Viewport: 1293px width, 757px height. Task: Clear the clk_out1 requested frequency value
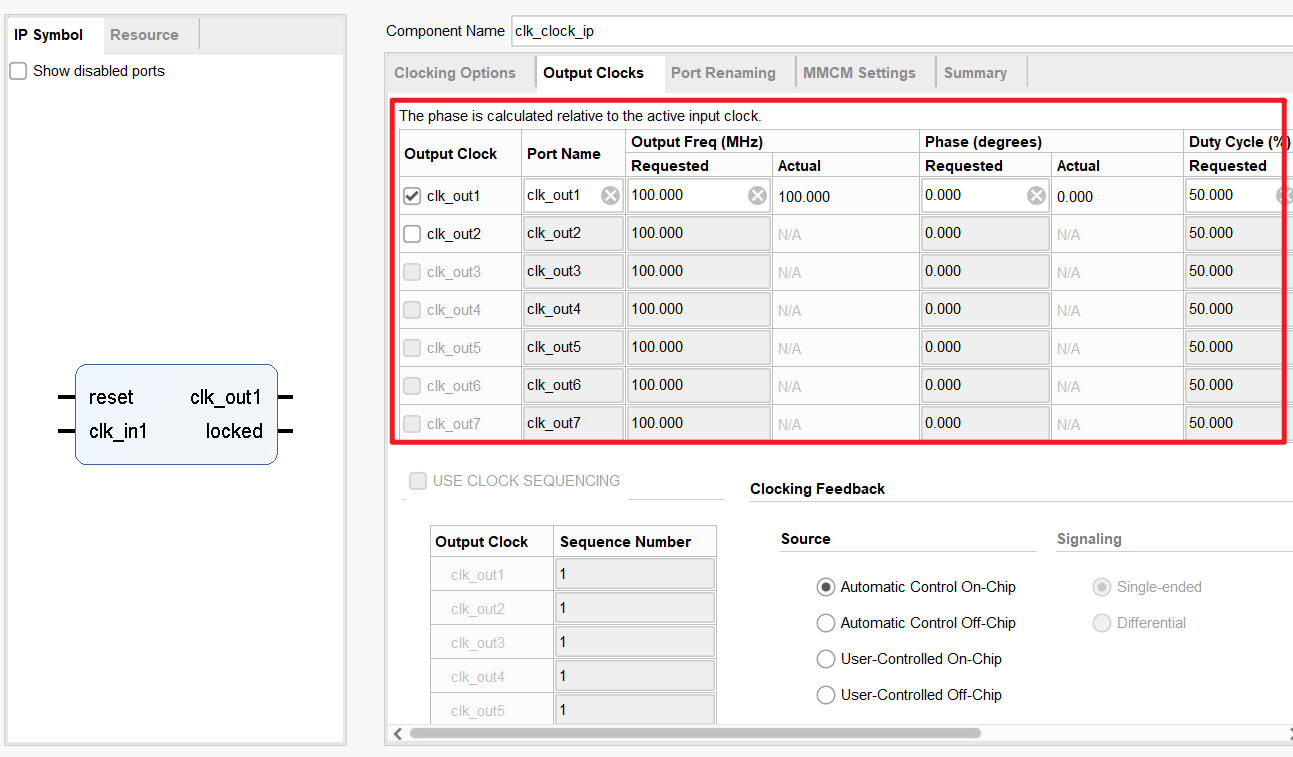click(x=758, y=196)
